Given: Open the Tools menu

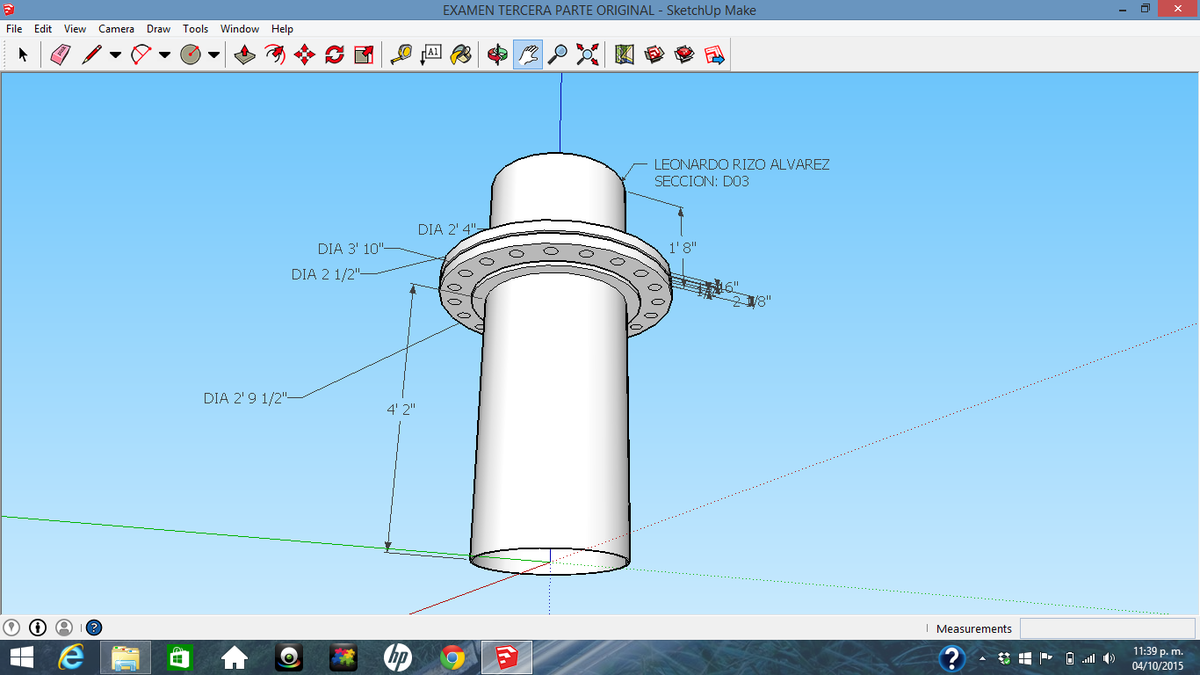Looking at the screenshot, I should (195, 29).
